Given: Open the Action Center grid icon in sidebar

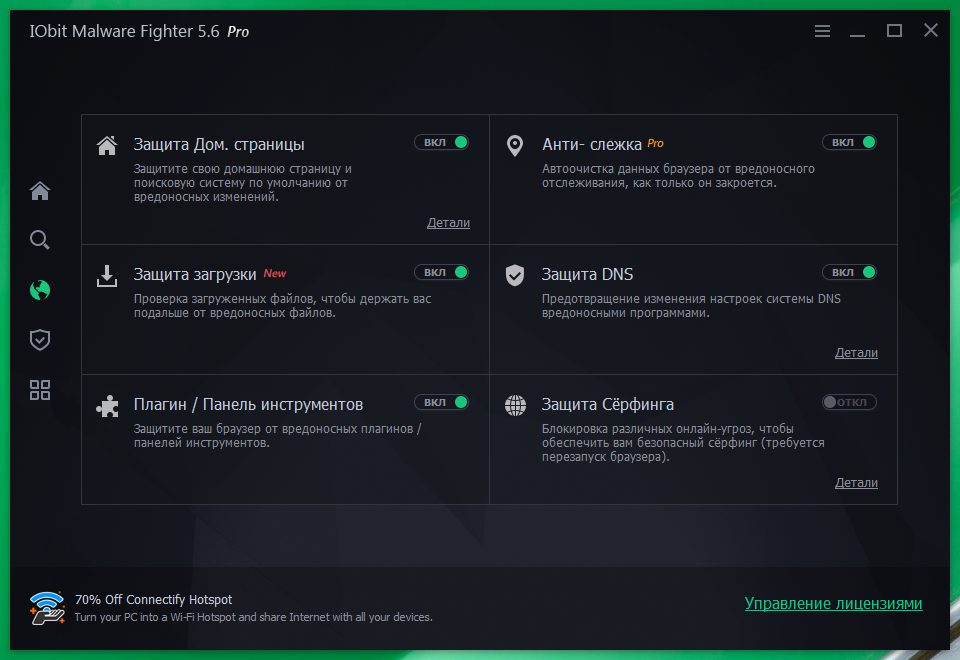Looking at the screenshot, I should coord(39,390).
